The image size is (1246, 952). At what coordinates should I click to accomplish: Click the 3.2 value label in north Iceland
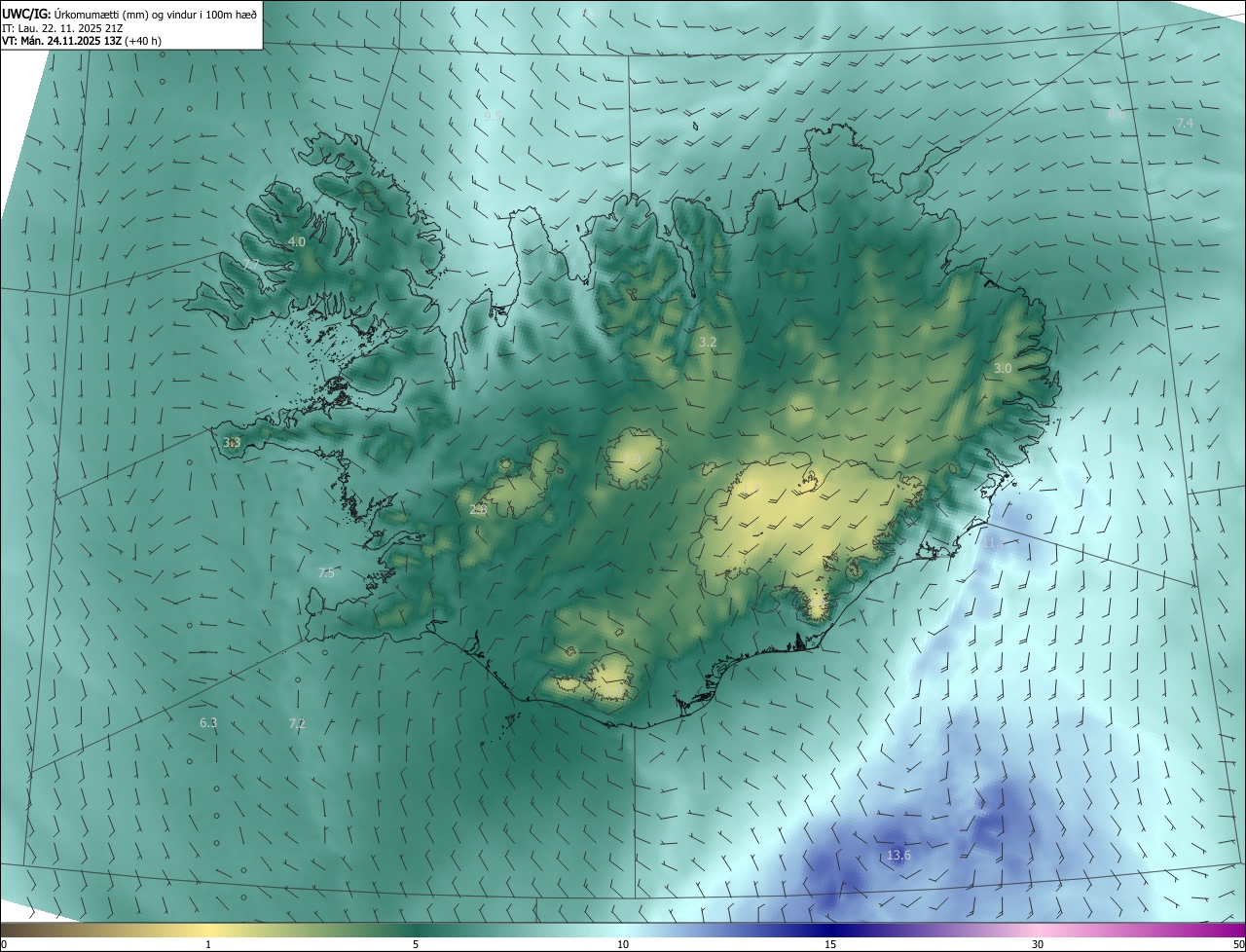click(x=708, y=342)
